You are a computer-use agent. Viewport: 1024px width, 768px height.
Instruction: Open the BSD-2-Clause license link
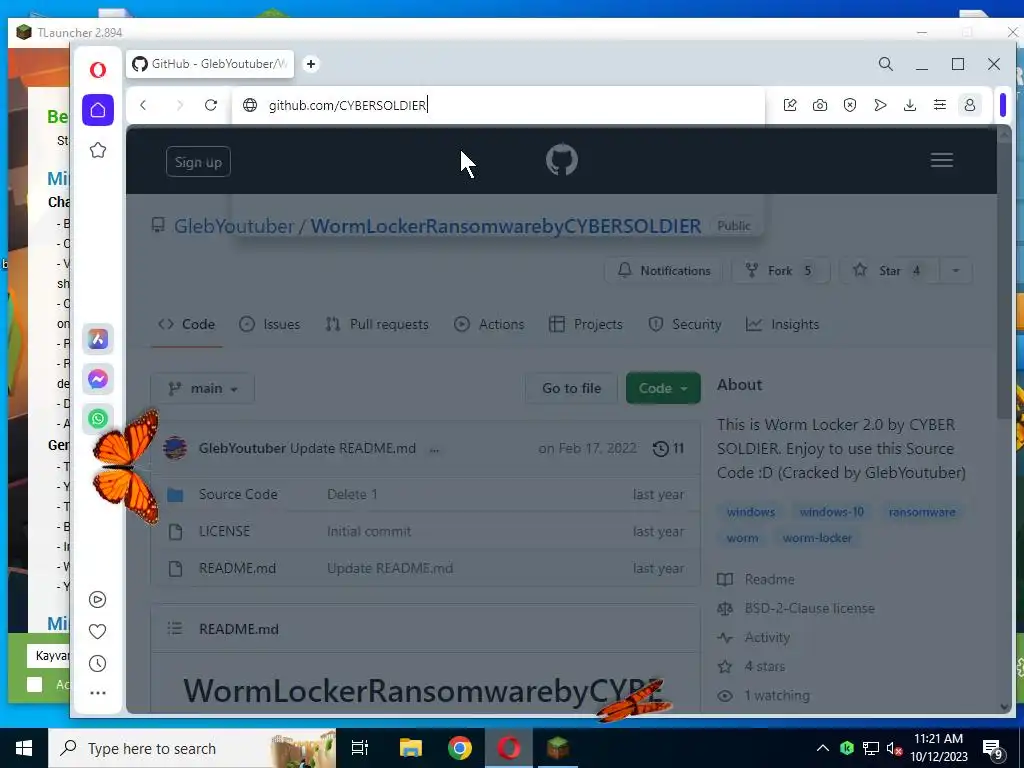(x=809, y=609)
